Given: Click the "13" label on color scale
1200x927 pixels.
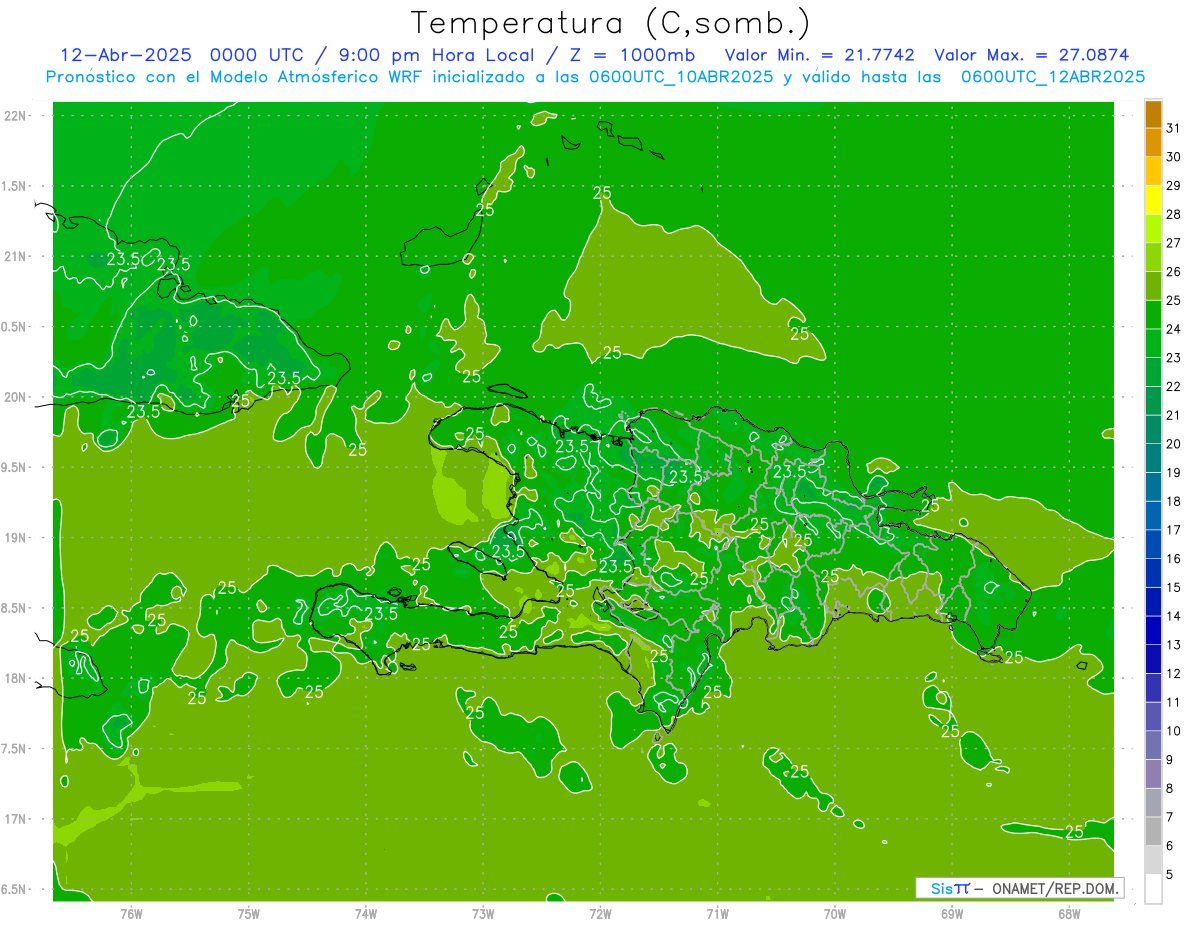Looking at the screenshot, I should point(1174,645).
